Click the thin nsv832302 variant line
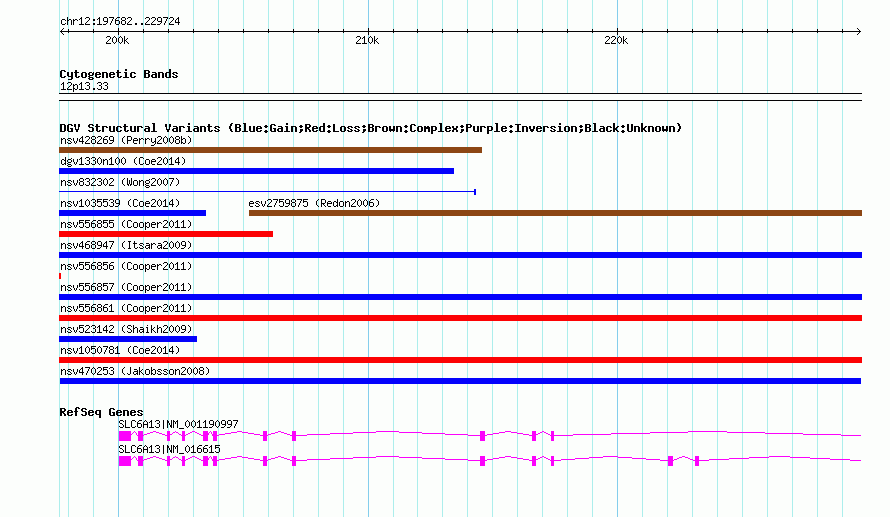890x517 pixels. pyautogui.click(x=267, y=192)
